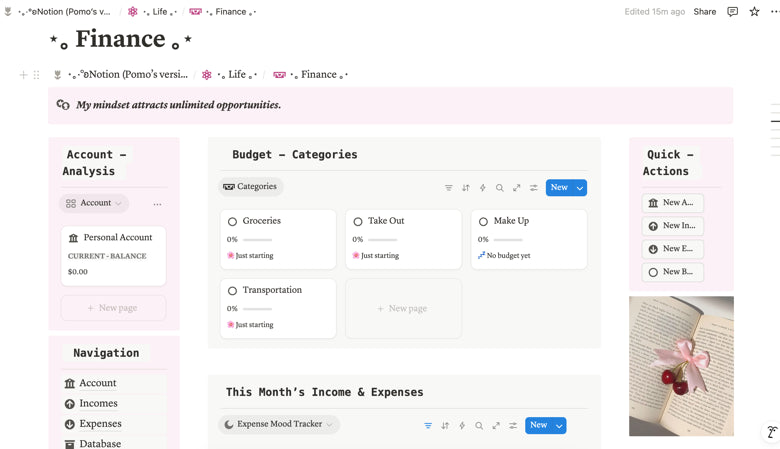
Task: Toggle the Transportation circle checkbox
Action: point(233,290)
